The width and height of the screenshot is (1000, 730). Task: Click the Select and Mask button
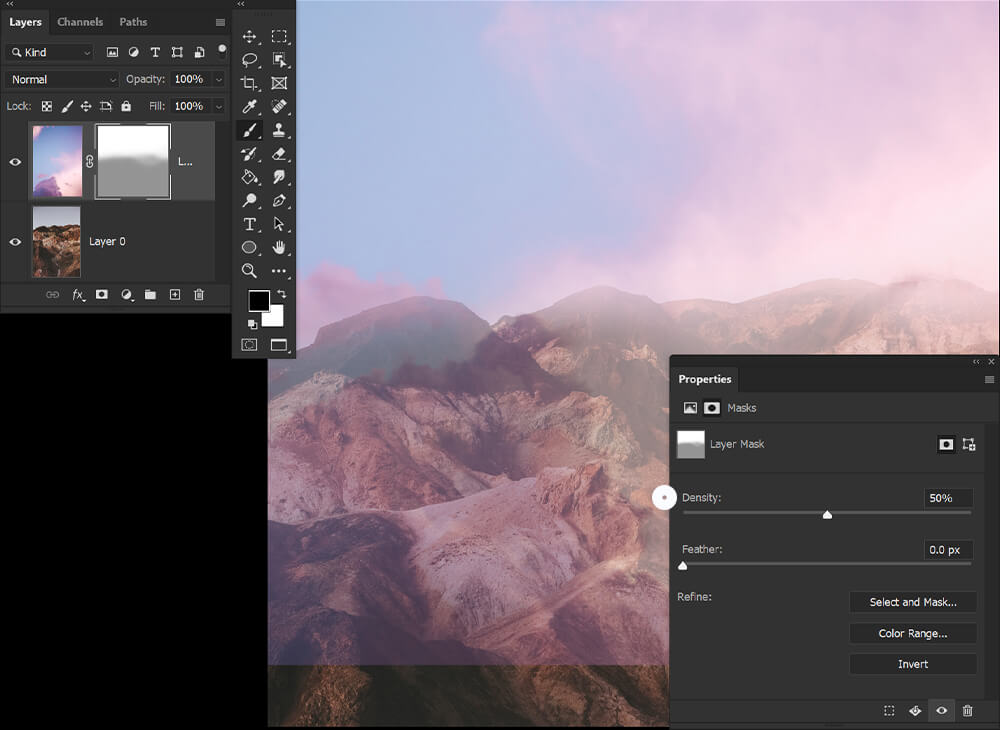click(913, 602)
